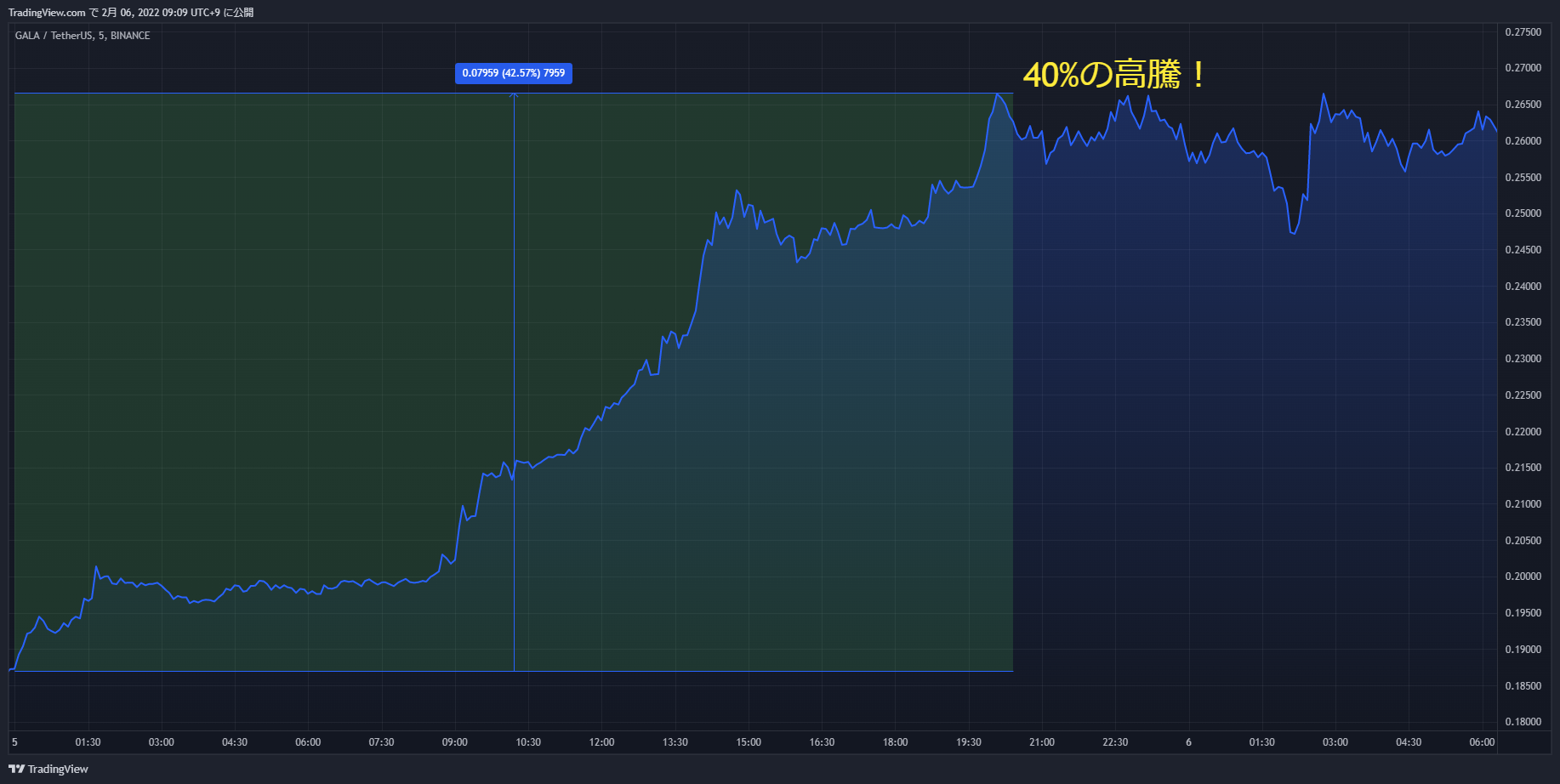
Task: Click the 21:00 time axis label
Action: coord(1042,742)
